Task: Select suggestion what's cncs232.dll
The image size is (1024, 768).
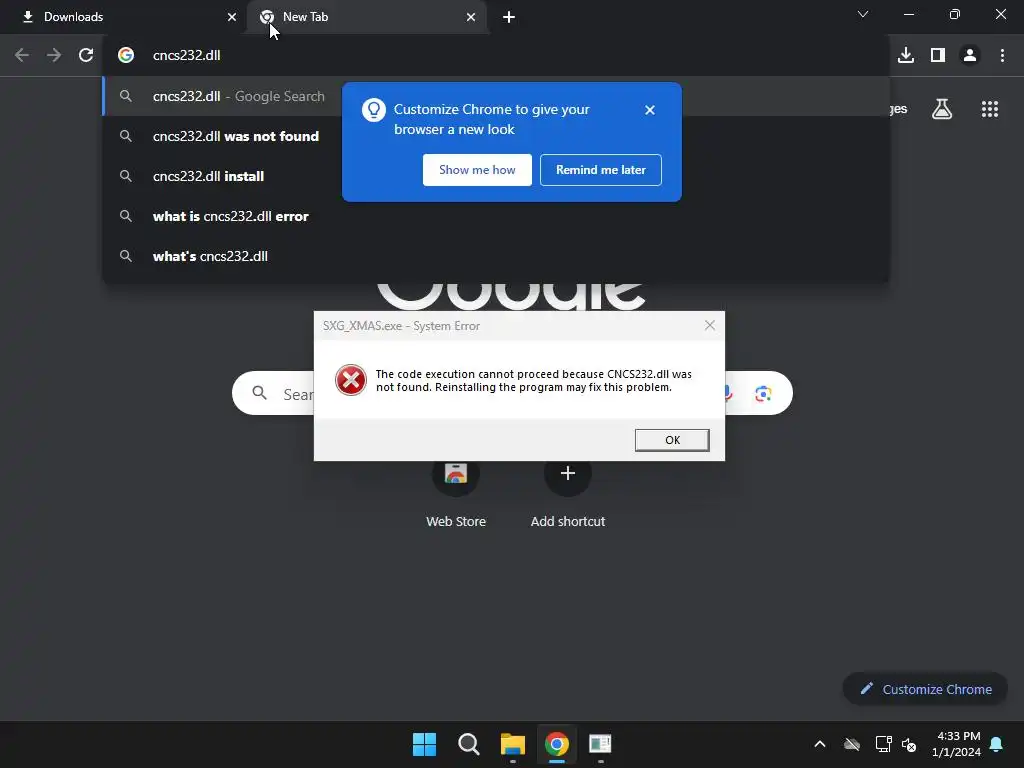Action: coord(496,256)
